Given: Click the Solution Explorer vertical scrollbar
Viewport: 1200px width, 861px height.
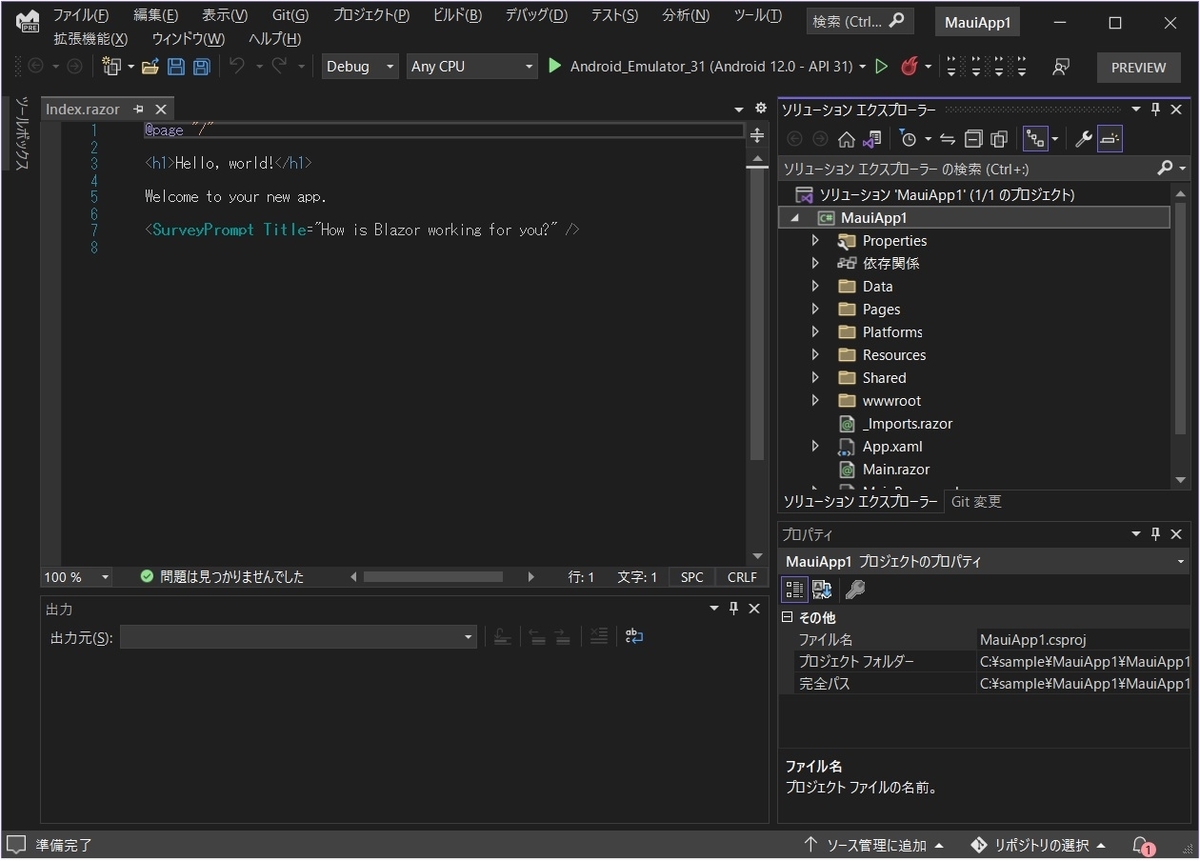Looking at the screenshot, I should [1181, 320].
